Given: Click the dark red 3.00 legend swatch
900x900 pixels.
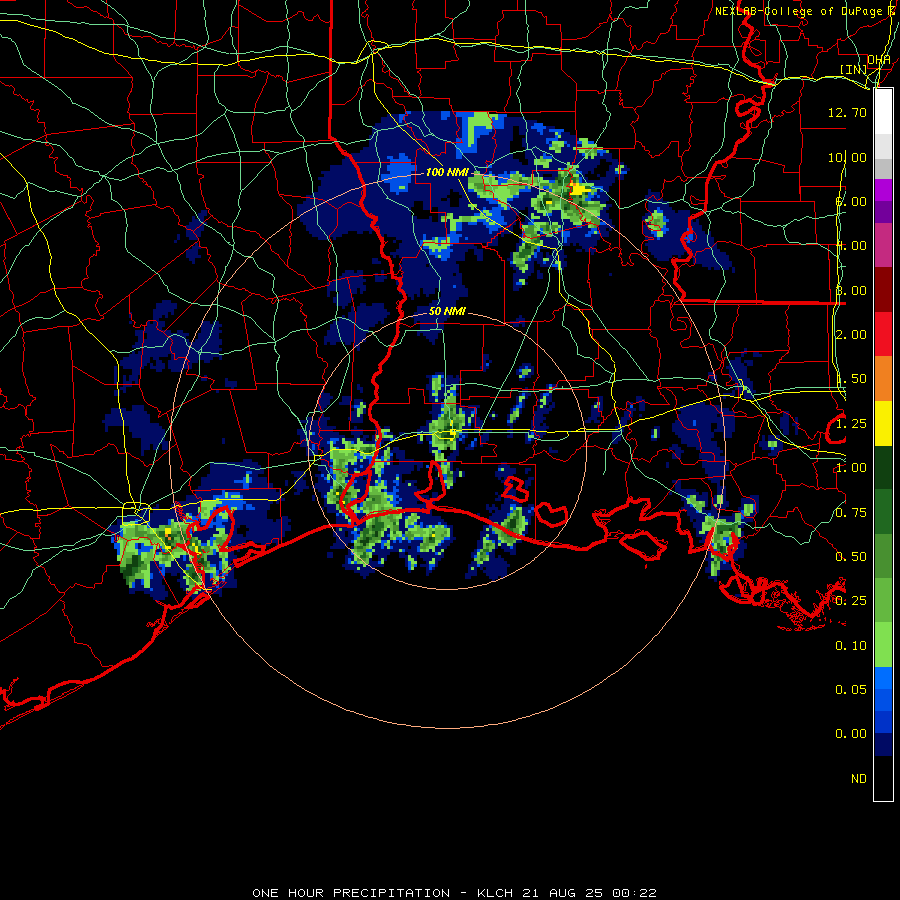Looking at the screenshot, I should pyautogui.click(x=883, y=290).
